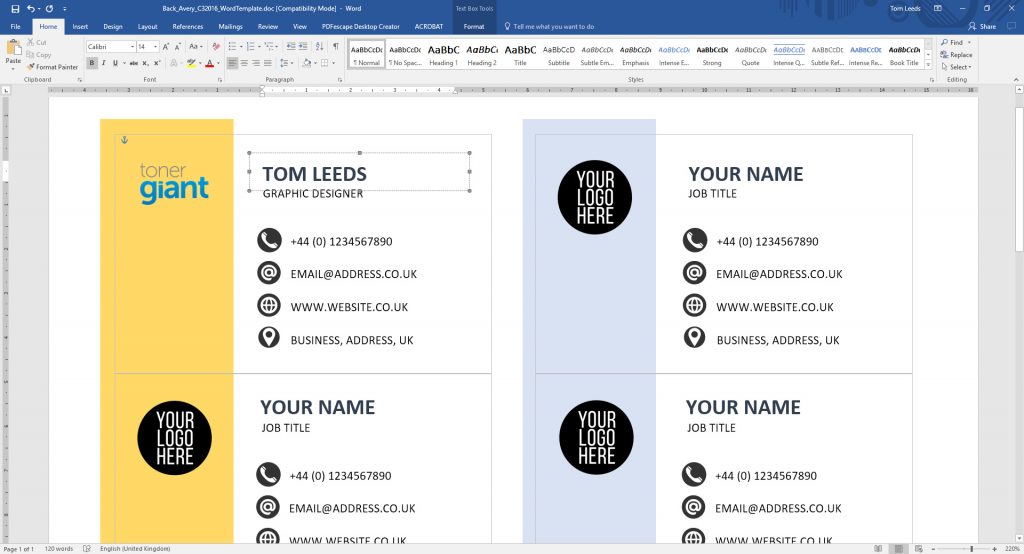Collapse the ribbon with chevron
The image size is (1024, 554).
pyautogui.click(x=1016, y=80)
